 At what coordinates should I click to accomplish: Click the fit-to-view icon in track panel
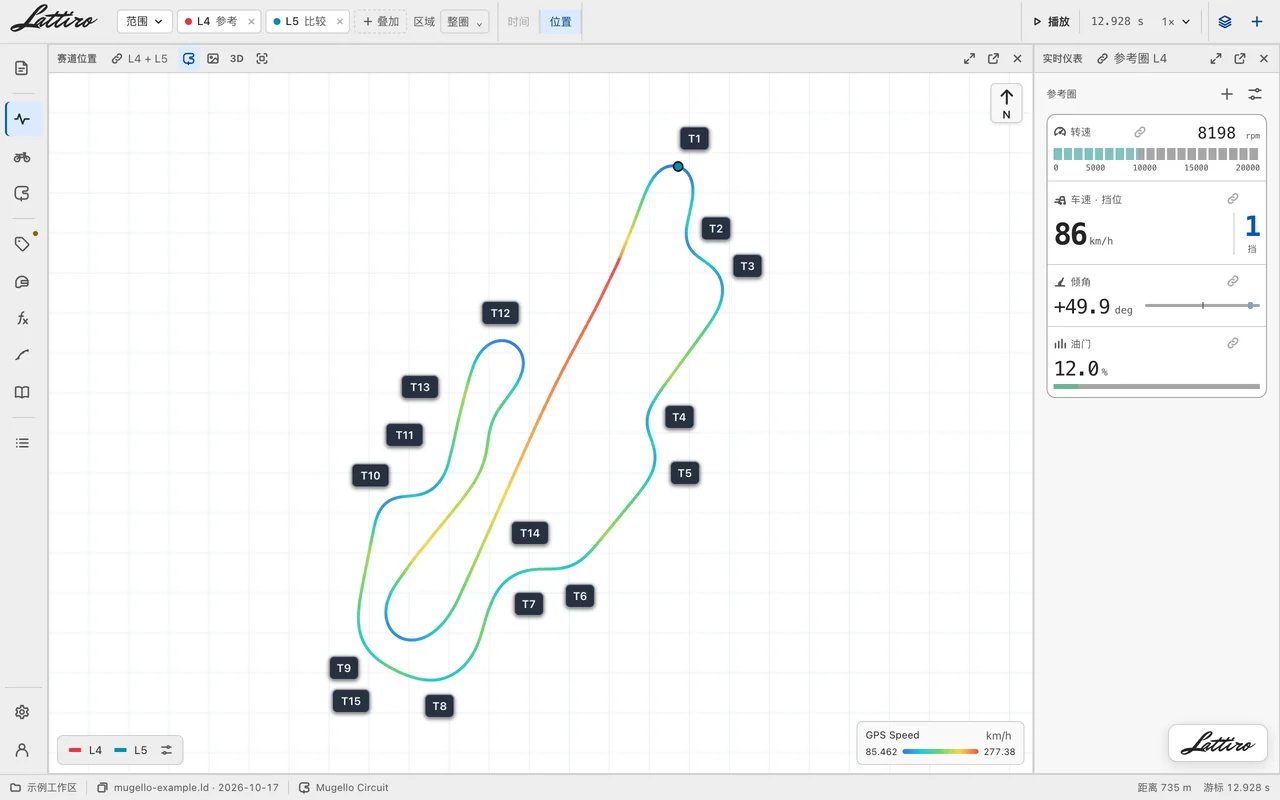coord(262,59)
